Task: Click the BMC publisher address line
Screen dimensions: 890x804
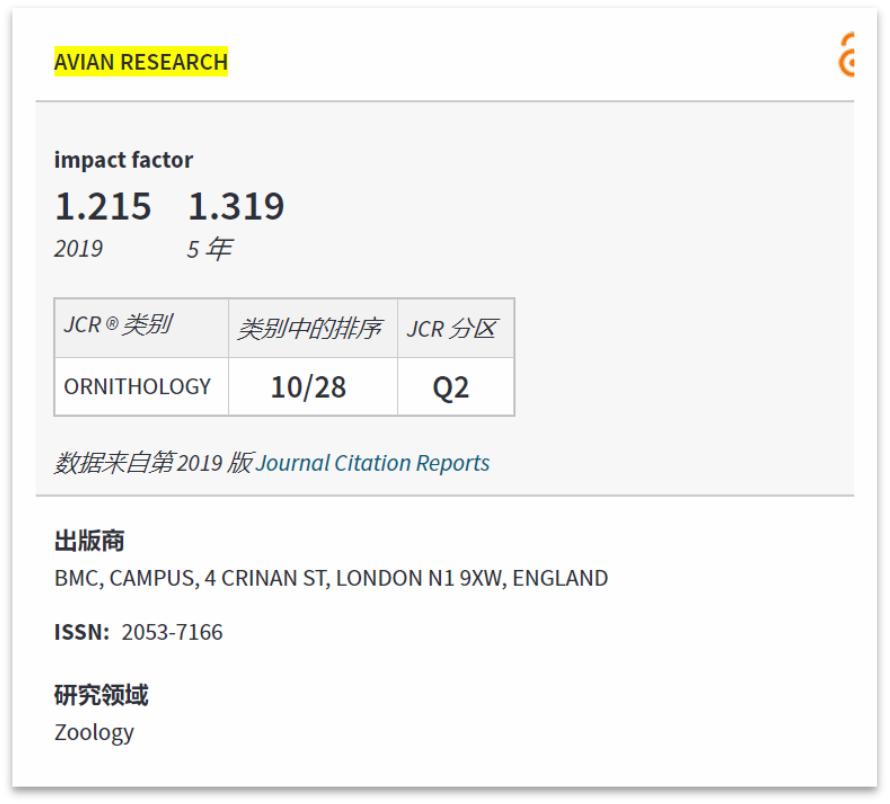Action: click(x=331, y=578)
